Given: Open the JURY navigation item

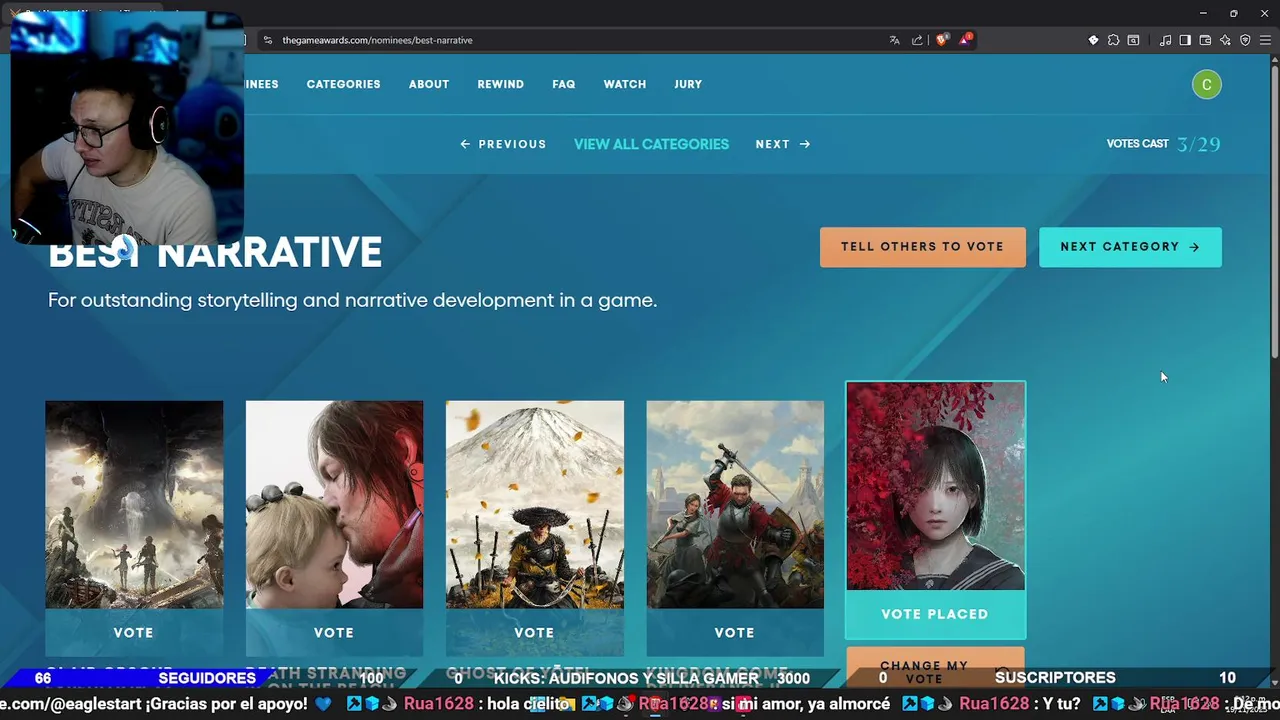Looking at the screenshot, I should pos(688,84).
